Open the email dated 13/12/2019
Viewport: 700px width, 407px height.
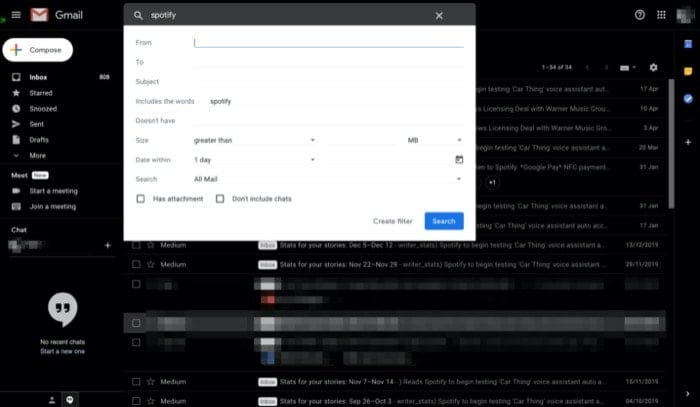coord(397,245)
